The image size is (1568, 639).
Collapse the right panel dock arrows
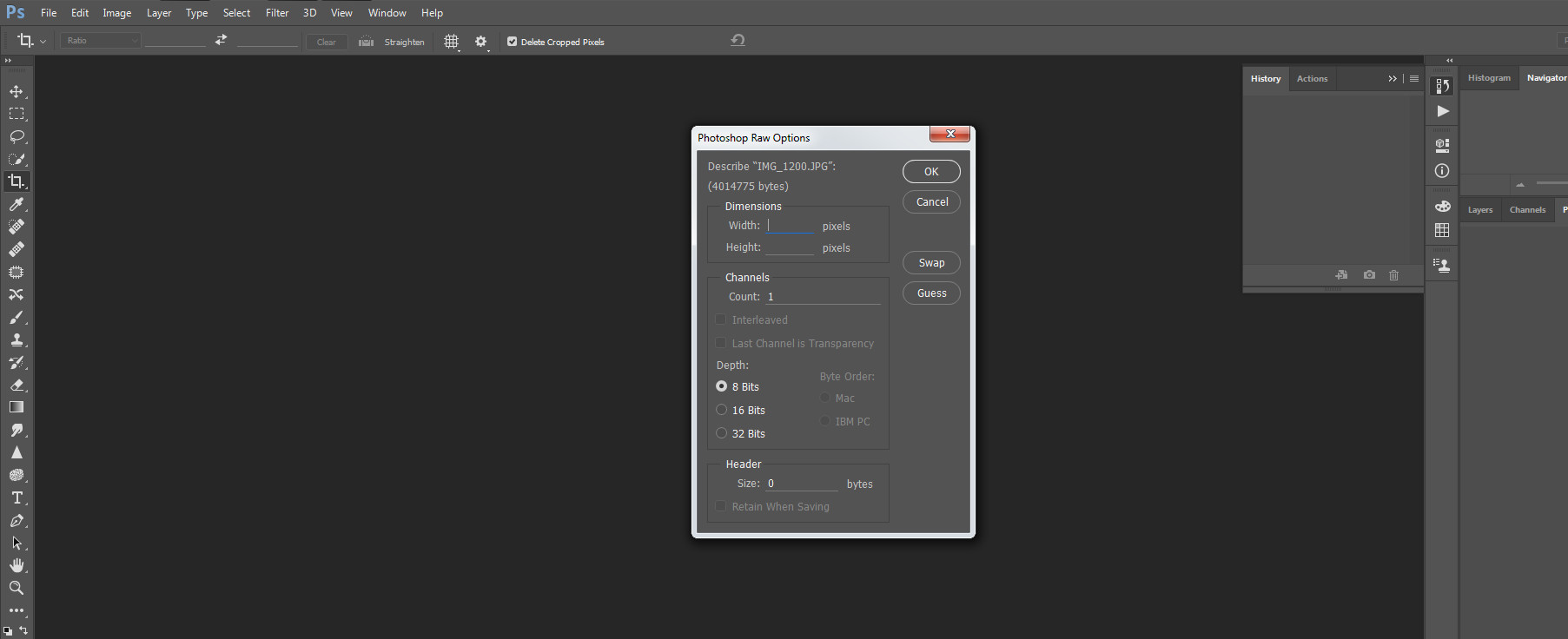(1449, 60)
